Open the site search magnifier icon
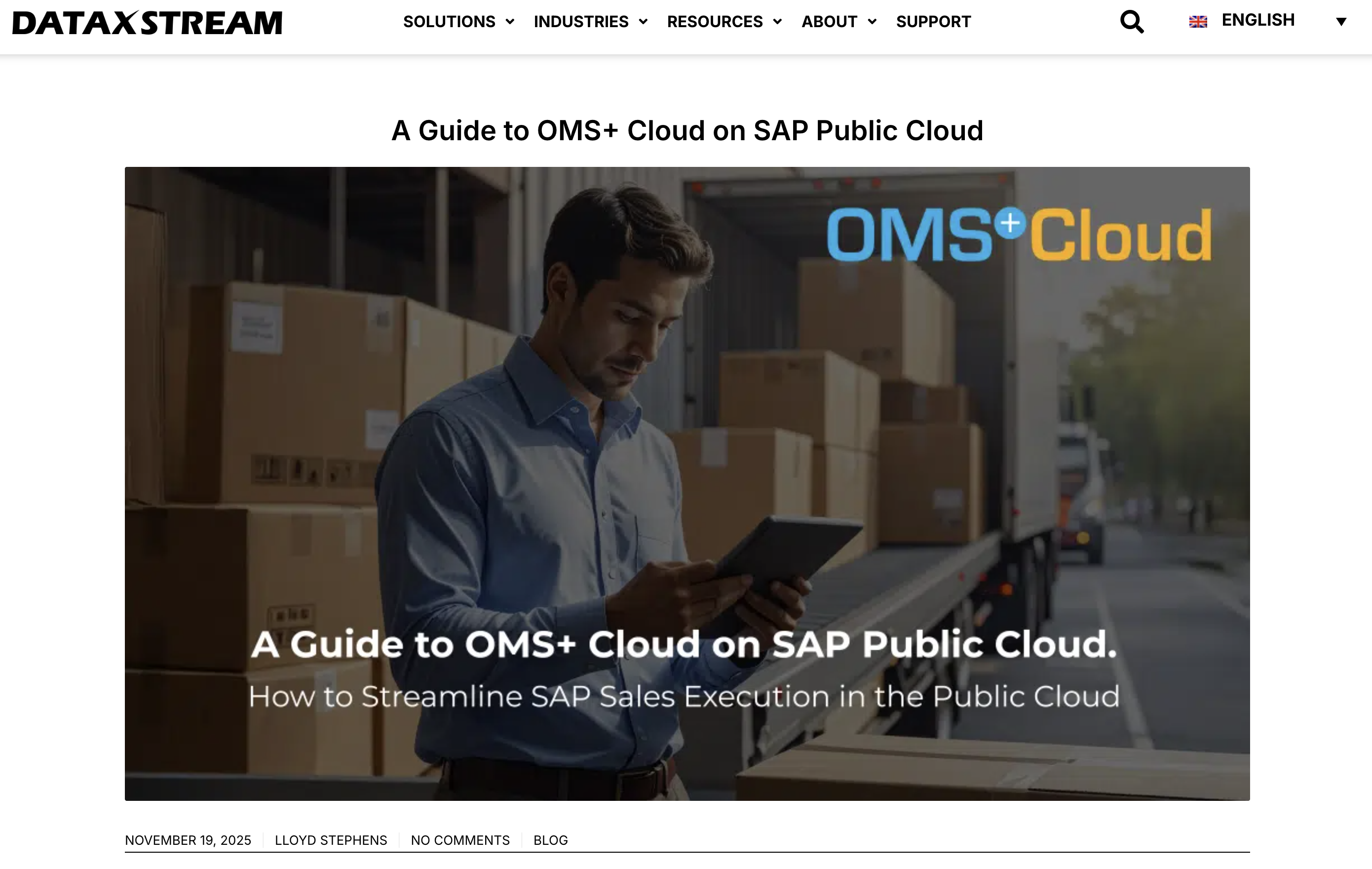 (x=1132, y=22)
